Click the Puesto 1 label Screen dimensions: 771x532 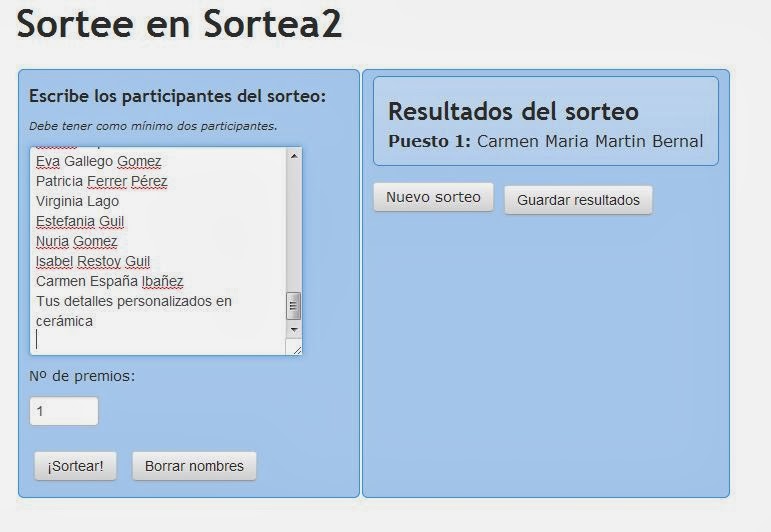tap(429, 141)
